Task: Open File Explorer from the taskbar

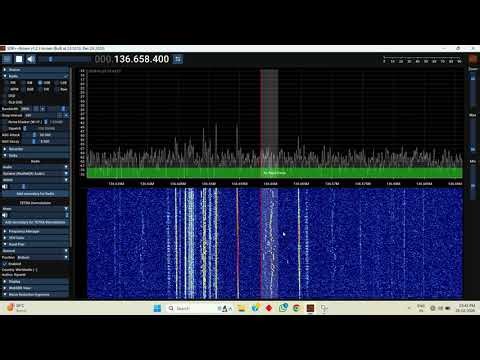Action: 241,308
